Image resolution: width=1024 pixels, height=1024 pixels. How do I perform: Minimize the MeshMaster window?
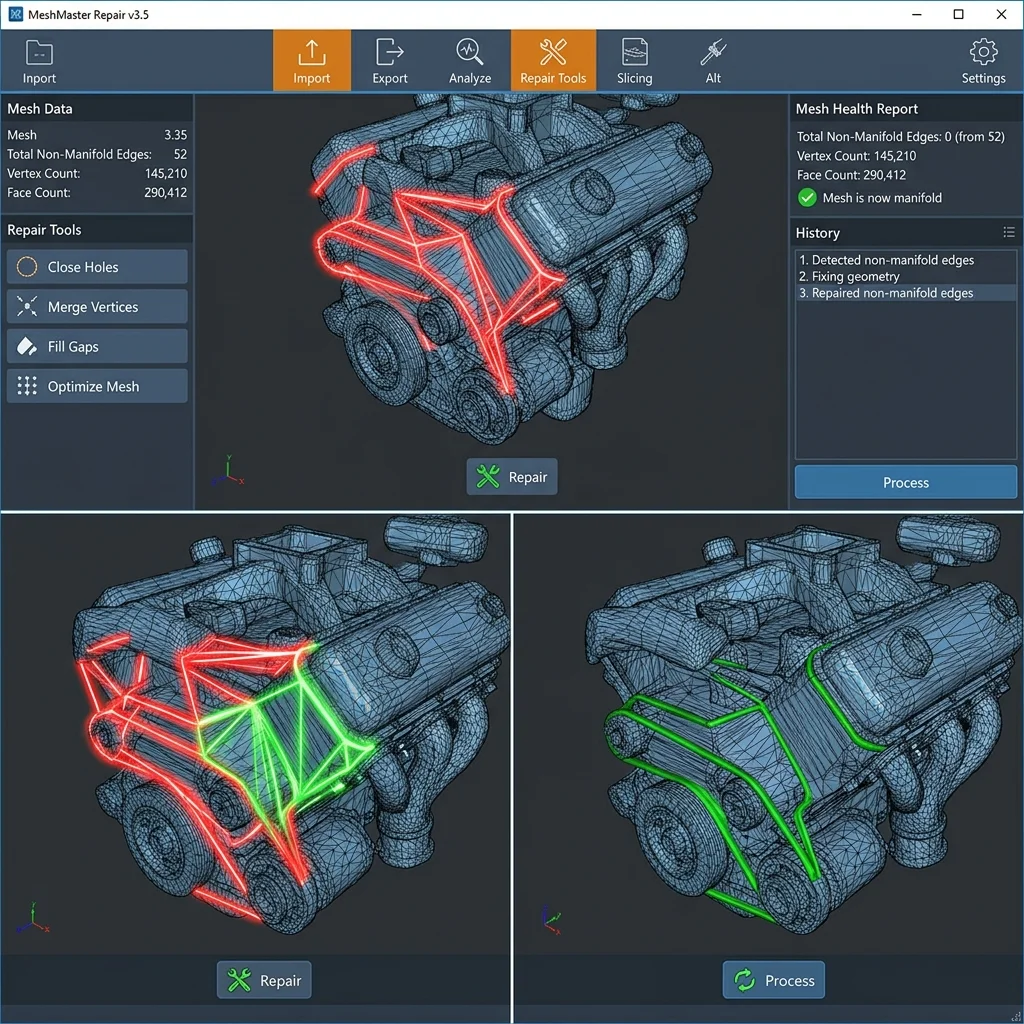pos(917,14)
